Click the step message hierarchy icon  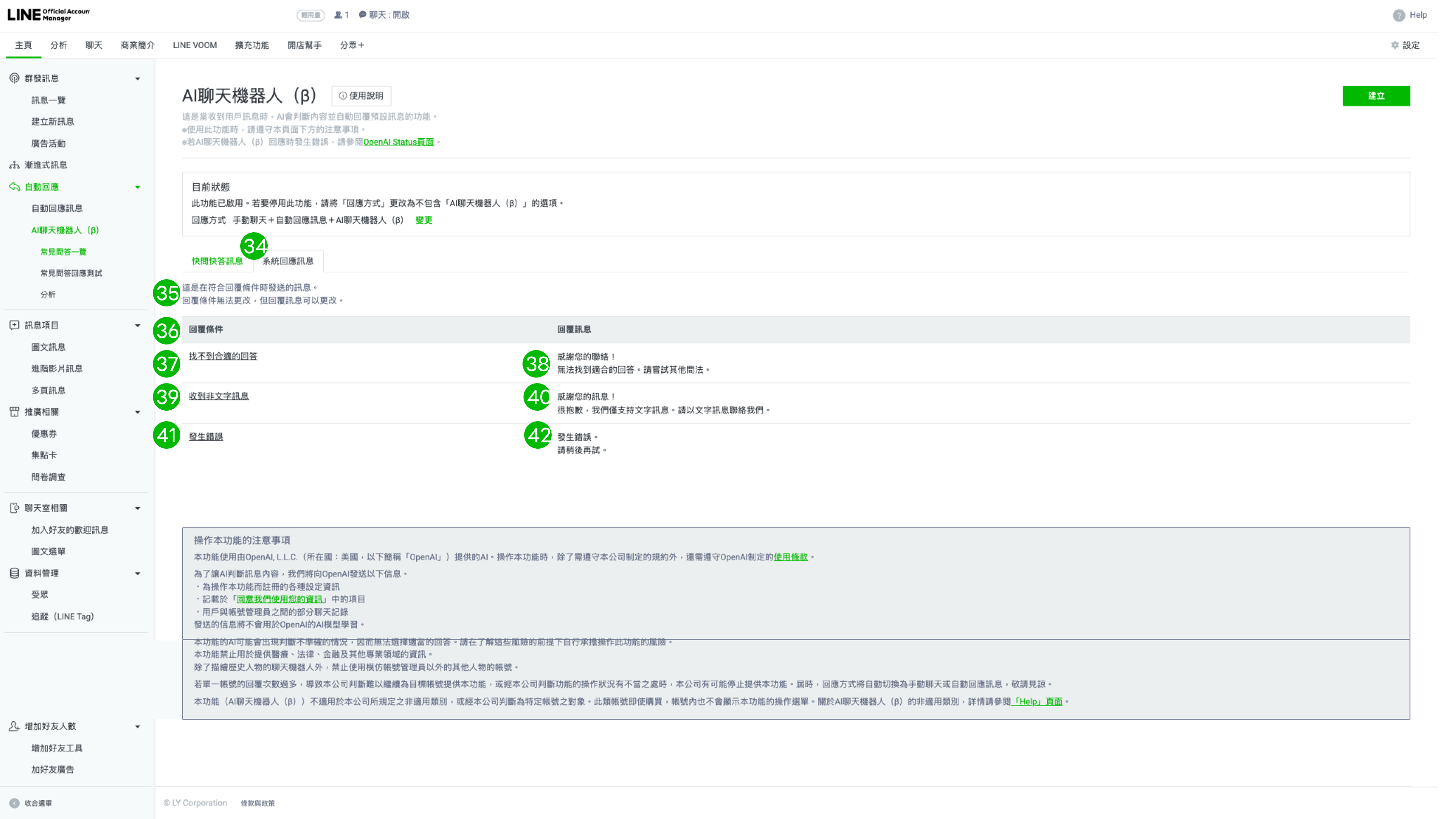coord(14,165)
